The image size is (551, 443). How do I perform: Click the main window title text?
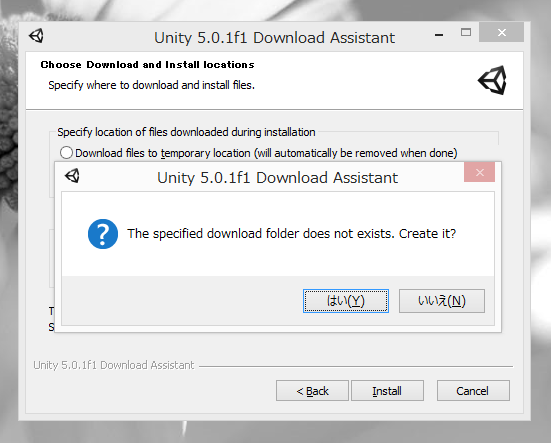coord(274,38)
